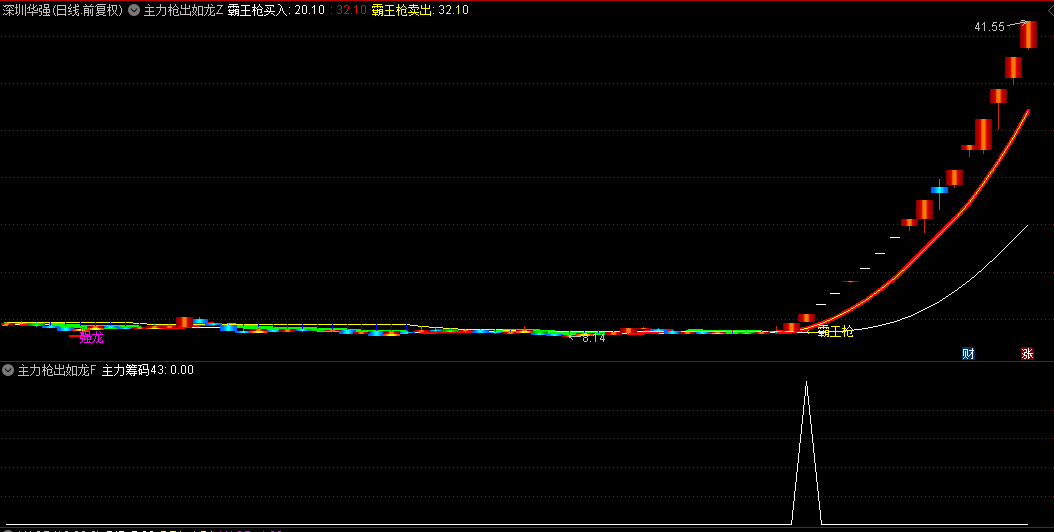
Task: Click the 深圳华强(日线.前复权) chart title
Action: 63,10
